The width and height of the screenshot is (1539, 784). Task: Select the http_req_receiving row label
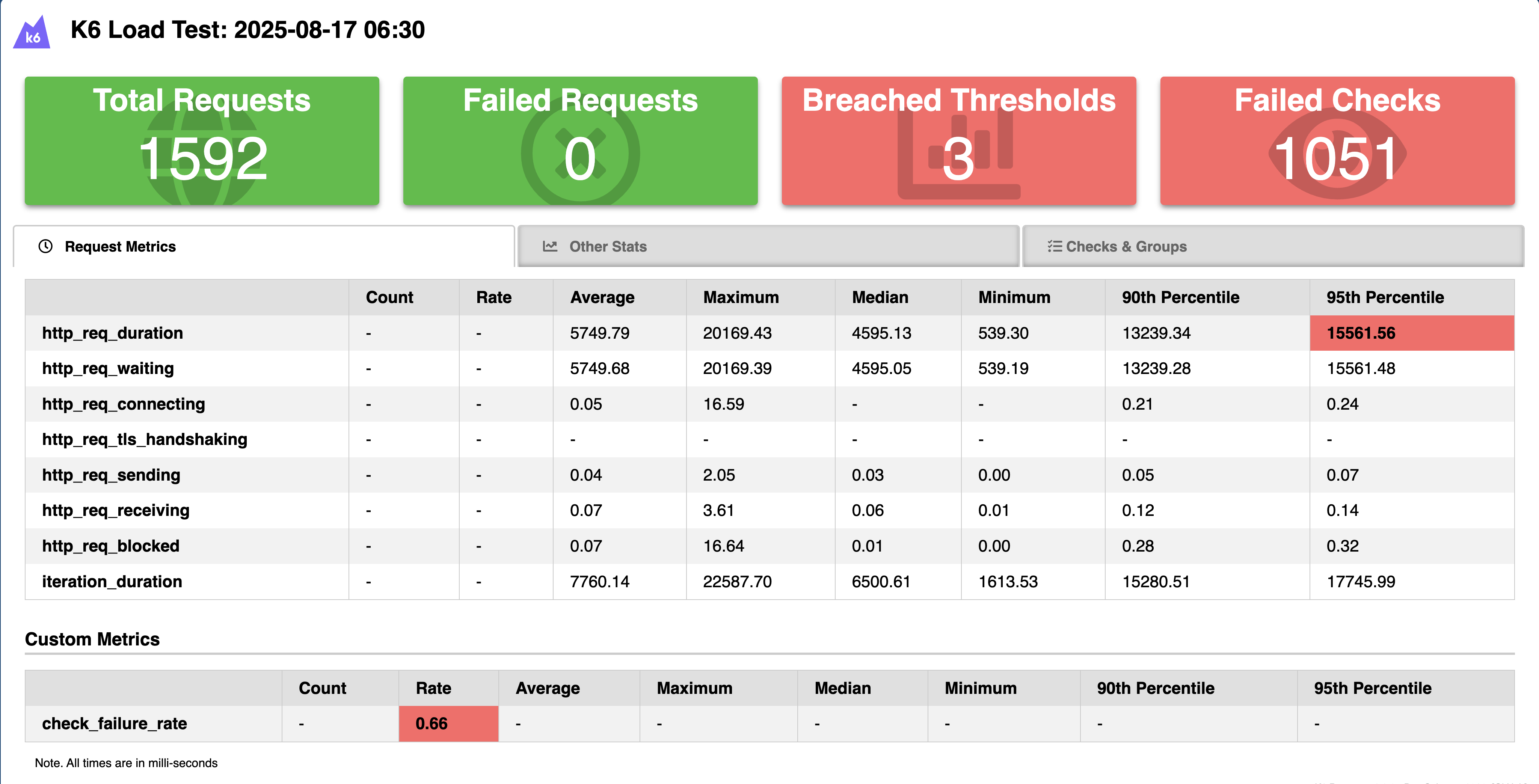click(116, 511)
